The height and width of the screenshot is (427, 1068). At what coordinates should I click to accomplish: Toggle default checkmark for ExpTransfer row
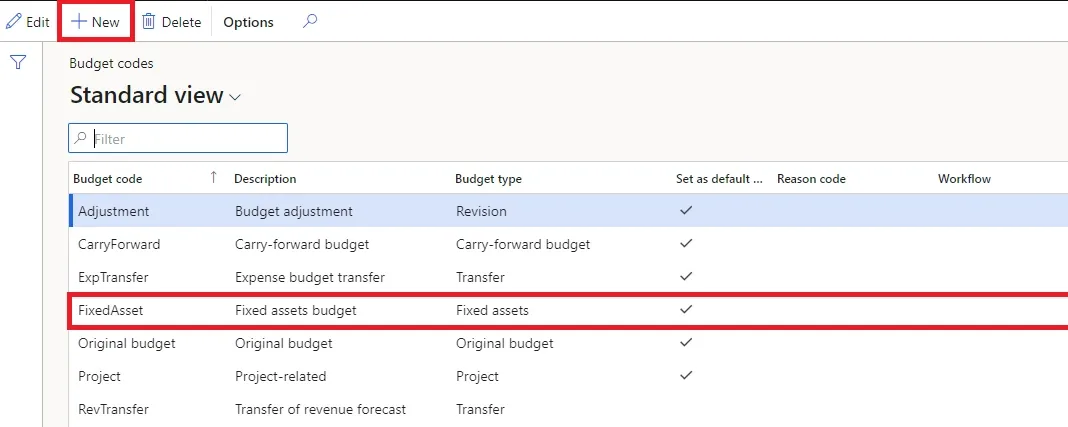tap(686, 276)
